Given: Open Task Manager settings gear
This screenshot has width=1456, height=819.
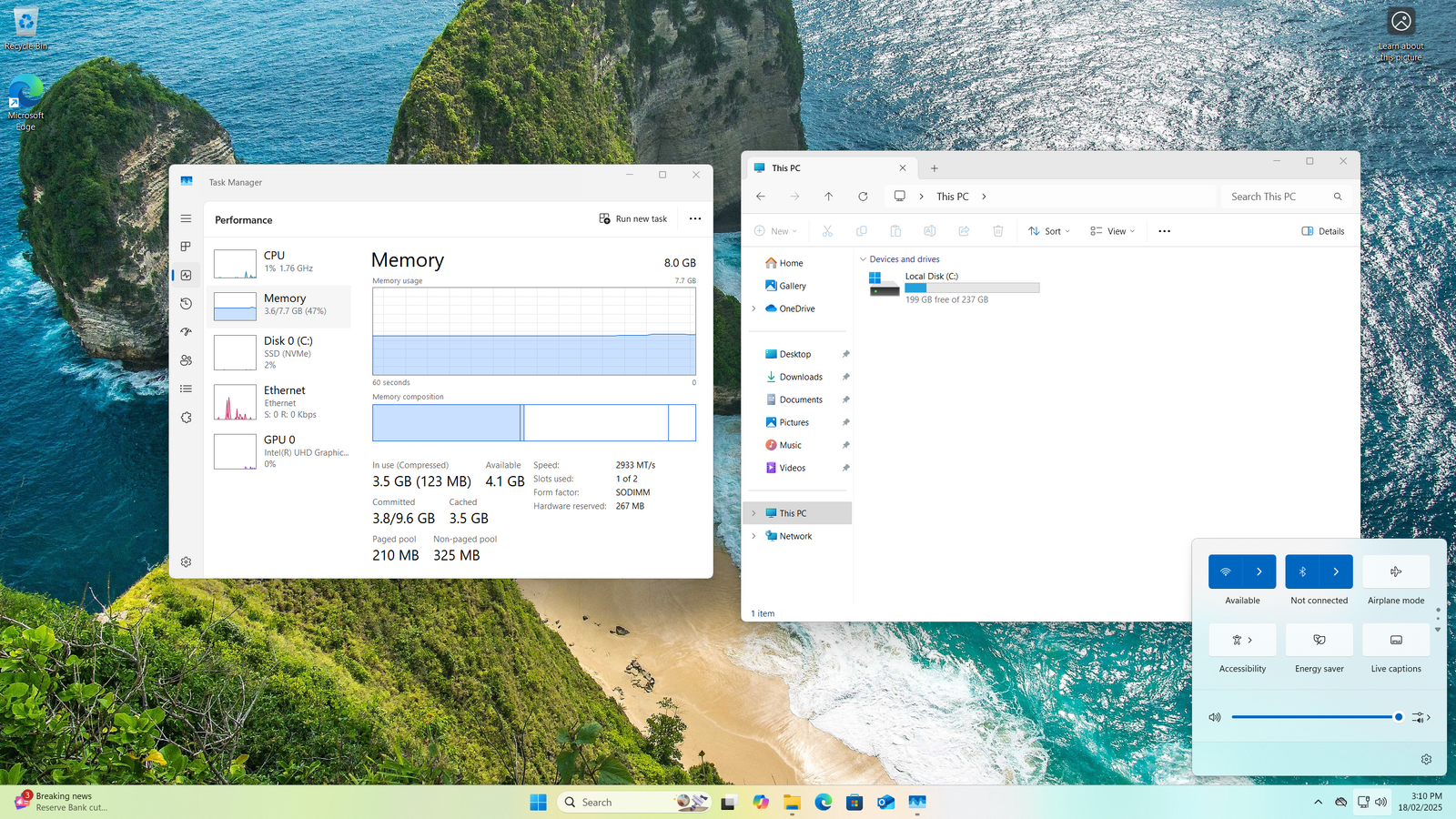Looking at the screenshot, I should point(186,562).
